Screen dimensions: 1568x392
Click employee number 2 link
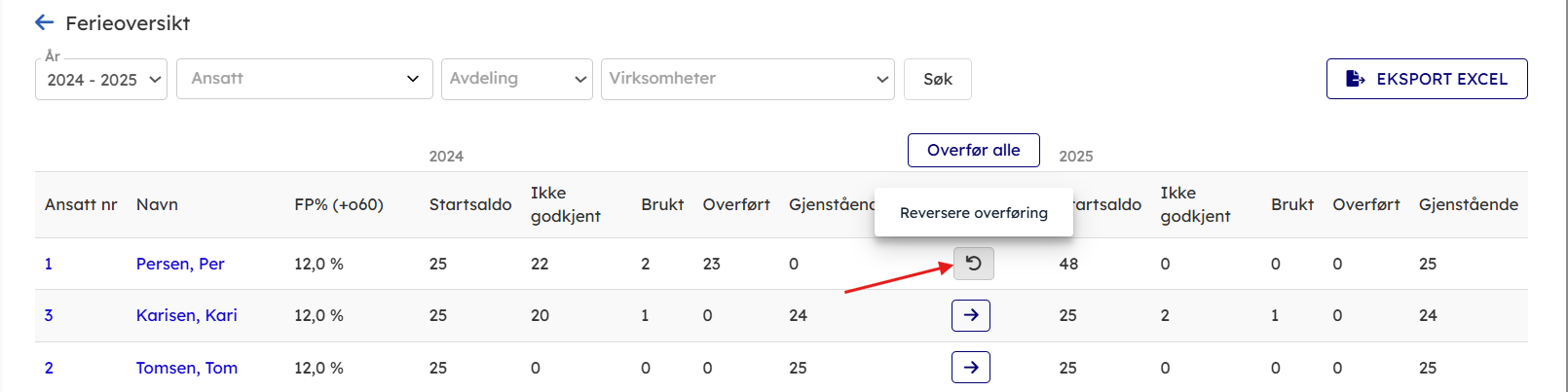coord(49,368)
